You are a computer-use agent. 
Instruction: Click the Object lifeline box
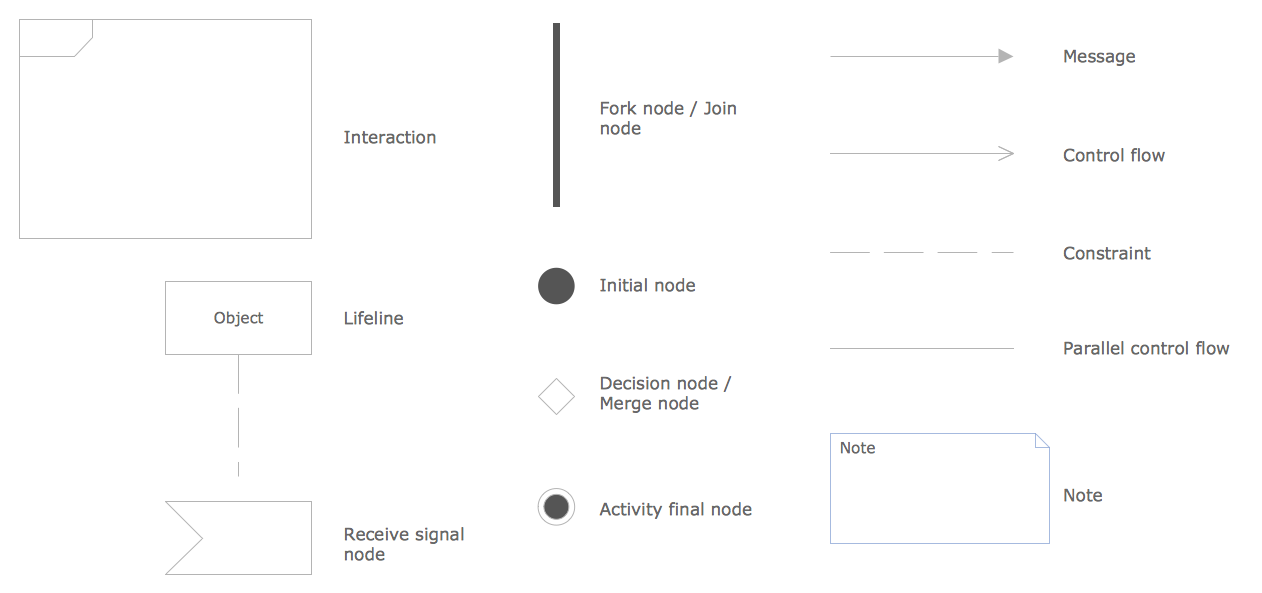[238, 318]
